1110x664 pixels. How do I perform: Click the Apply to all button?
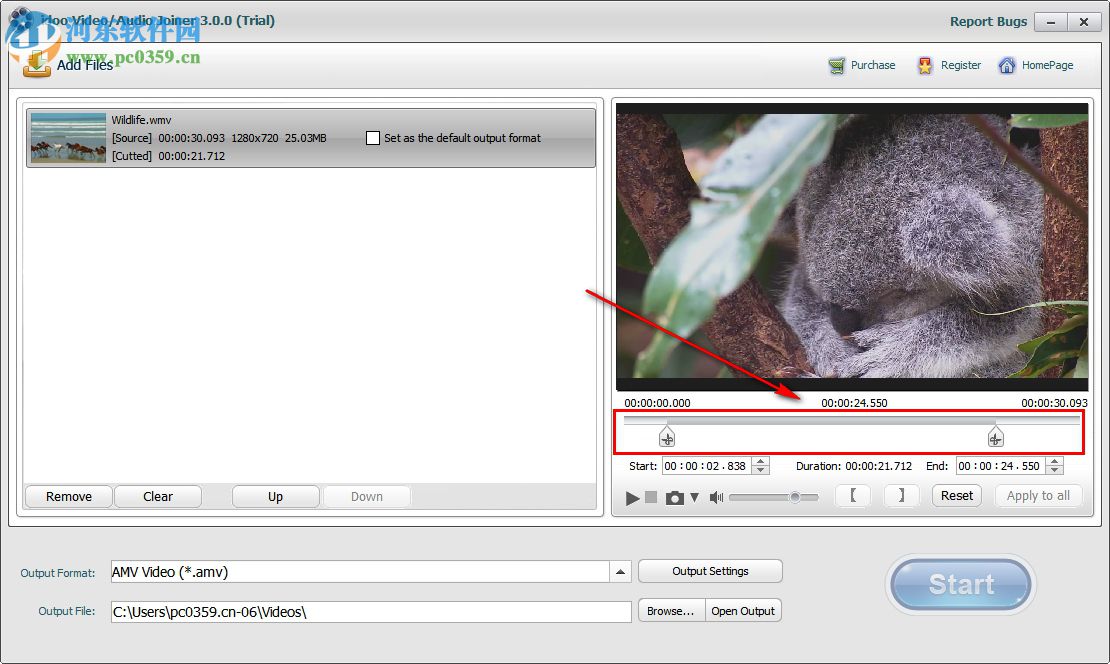1039,496
